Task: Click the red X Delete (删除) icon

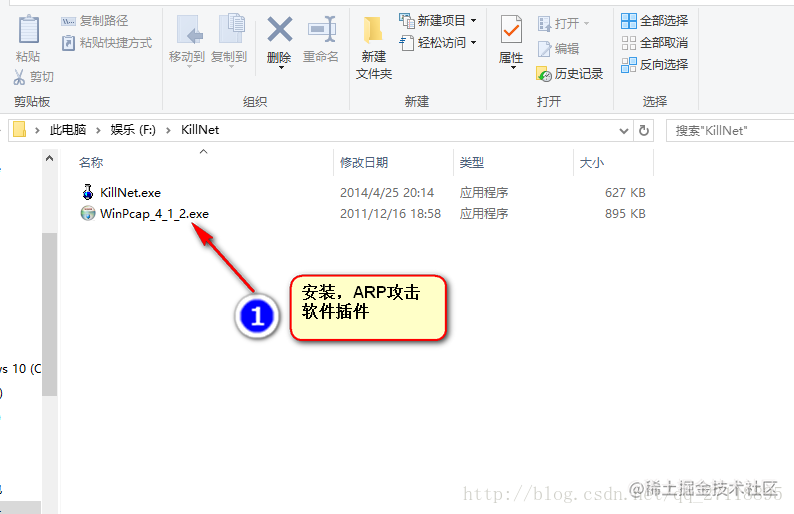Action: (280, 29)
